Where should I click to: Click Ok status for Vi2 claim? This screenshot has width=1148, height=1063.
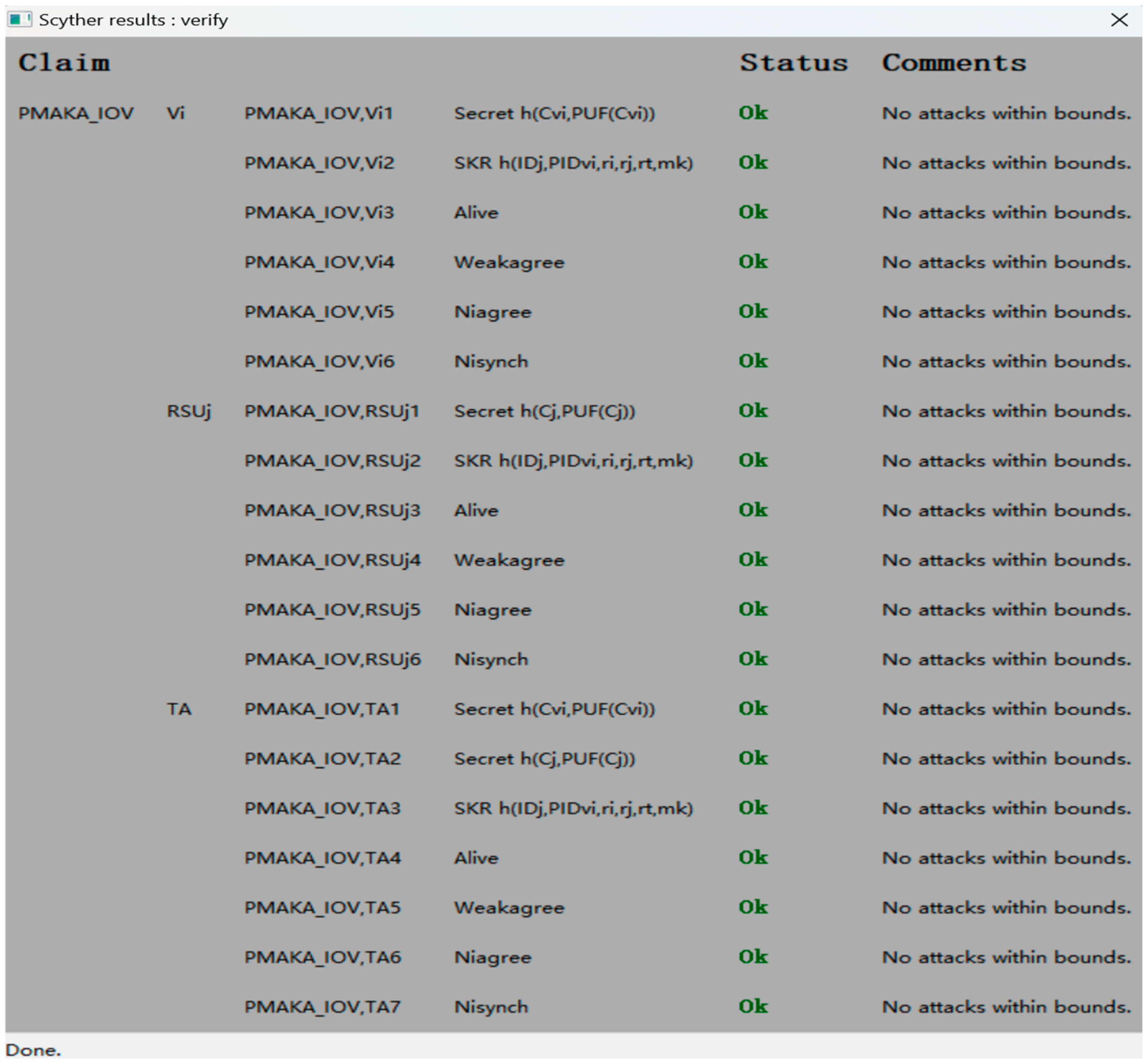coord(753,163)
